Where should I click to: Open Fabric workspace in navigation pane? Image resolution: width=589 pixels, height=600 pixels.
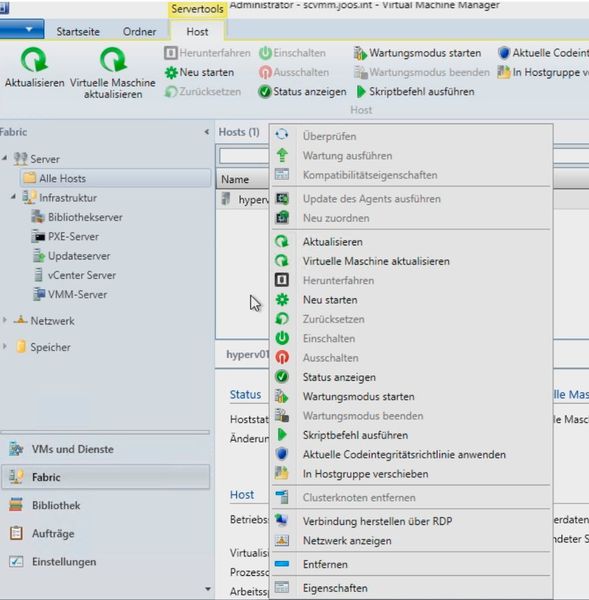(105, 477)
